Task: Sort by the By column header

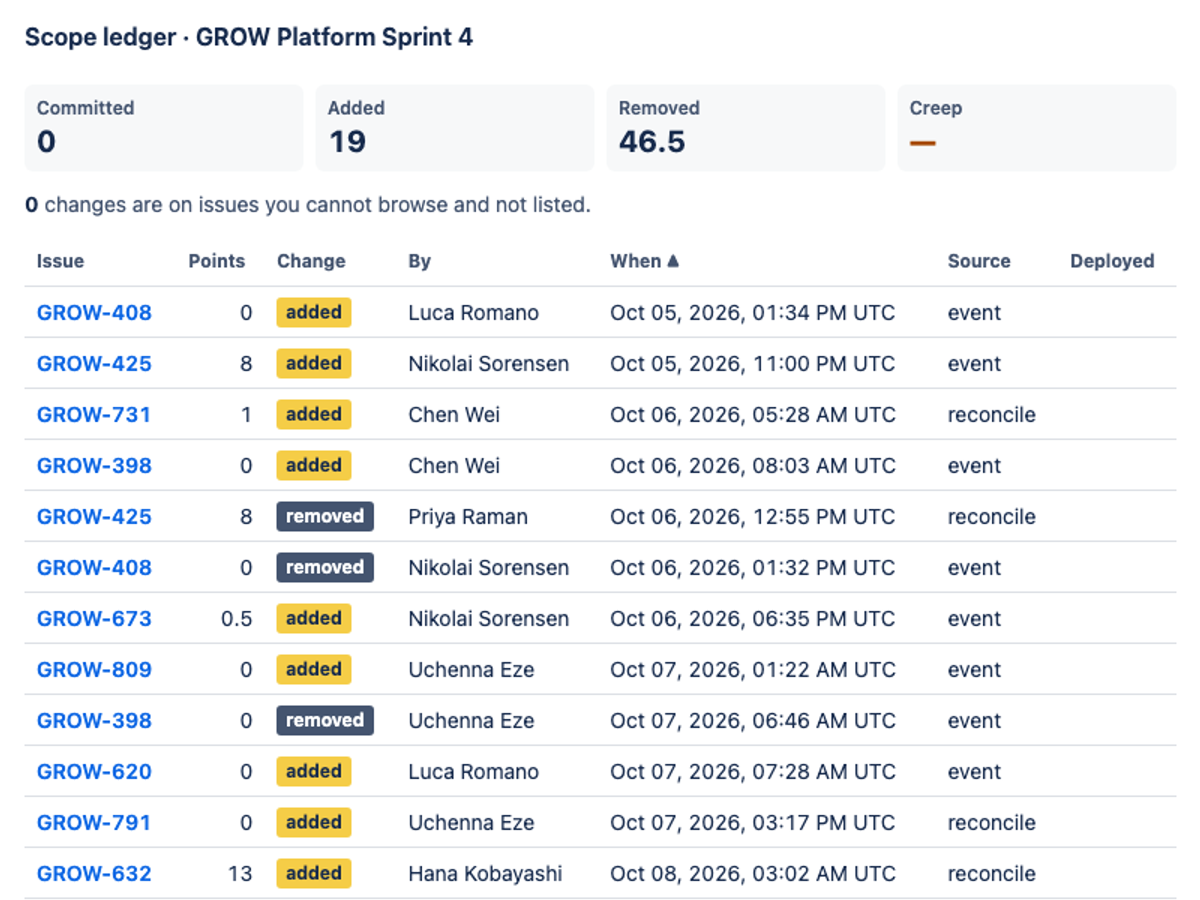Action: pyautogui.click(x=419, y=261)
